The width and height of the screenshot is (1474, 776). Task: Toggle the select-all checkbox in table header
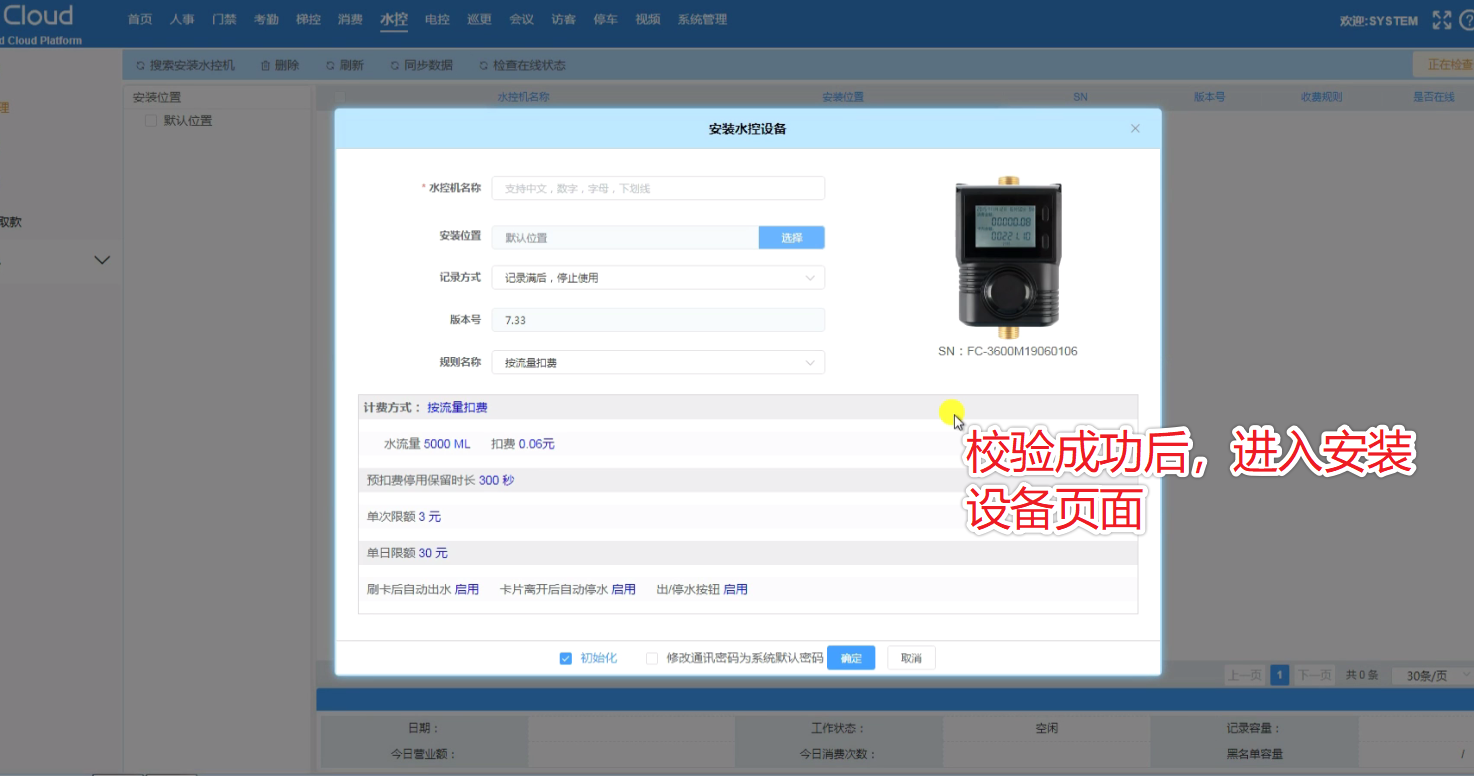tap(340, 97)
